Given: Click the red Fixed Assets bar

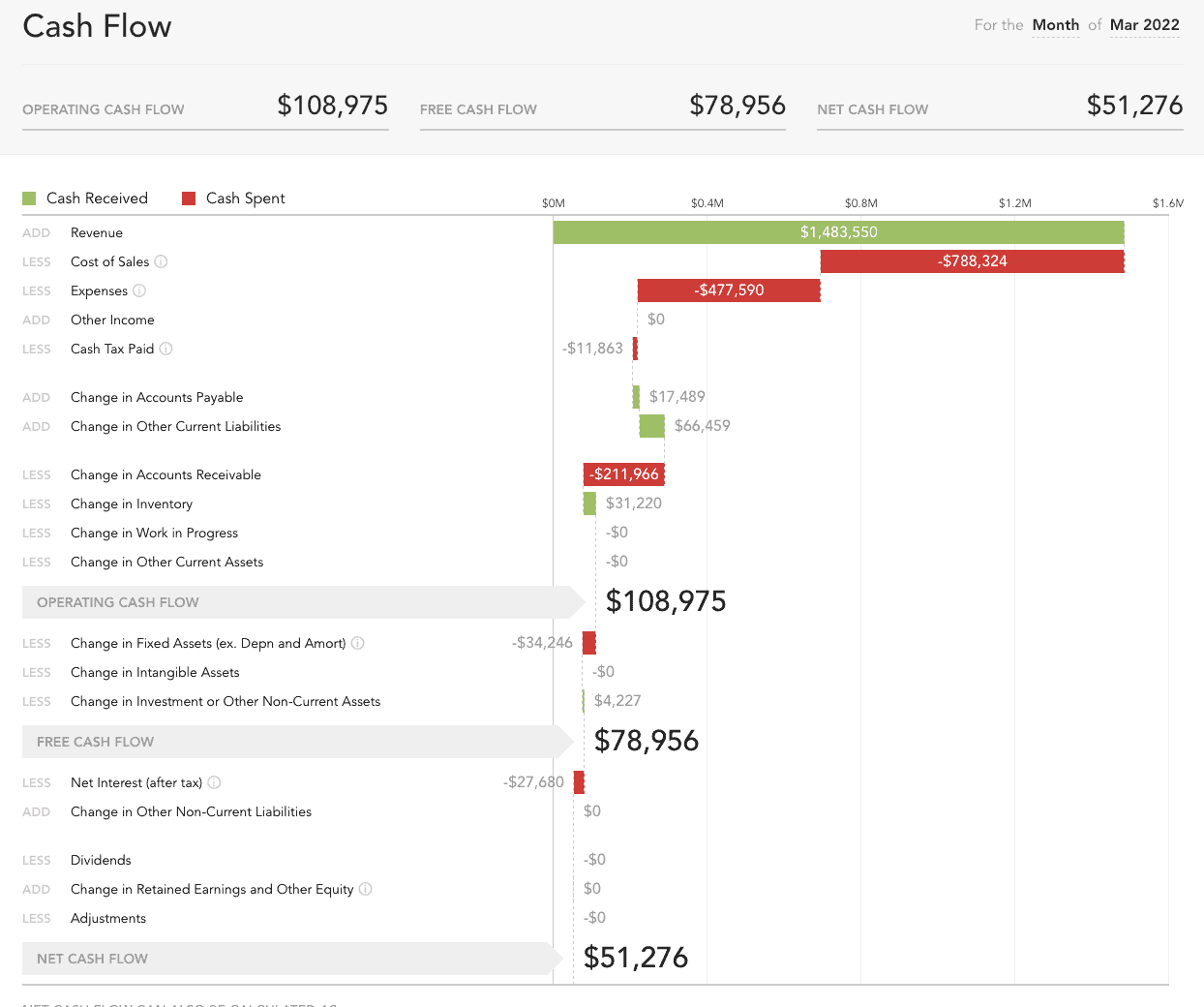Looking at the screenshot, I should (x=589, y=643).
